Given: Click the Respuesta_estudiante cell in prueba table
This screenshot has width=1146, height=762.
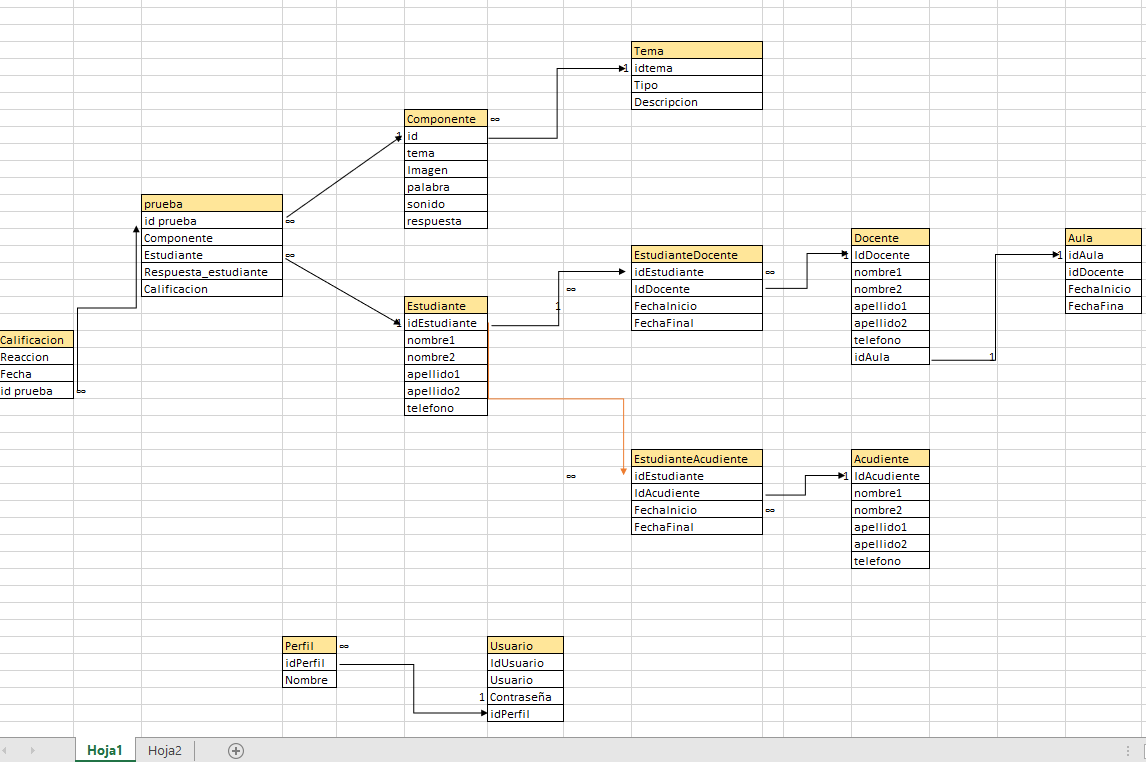Looking at the screenshot, I should pyautogui.click(x=212, y=272).
